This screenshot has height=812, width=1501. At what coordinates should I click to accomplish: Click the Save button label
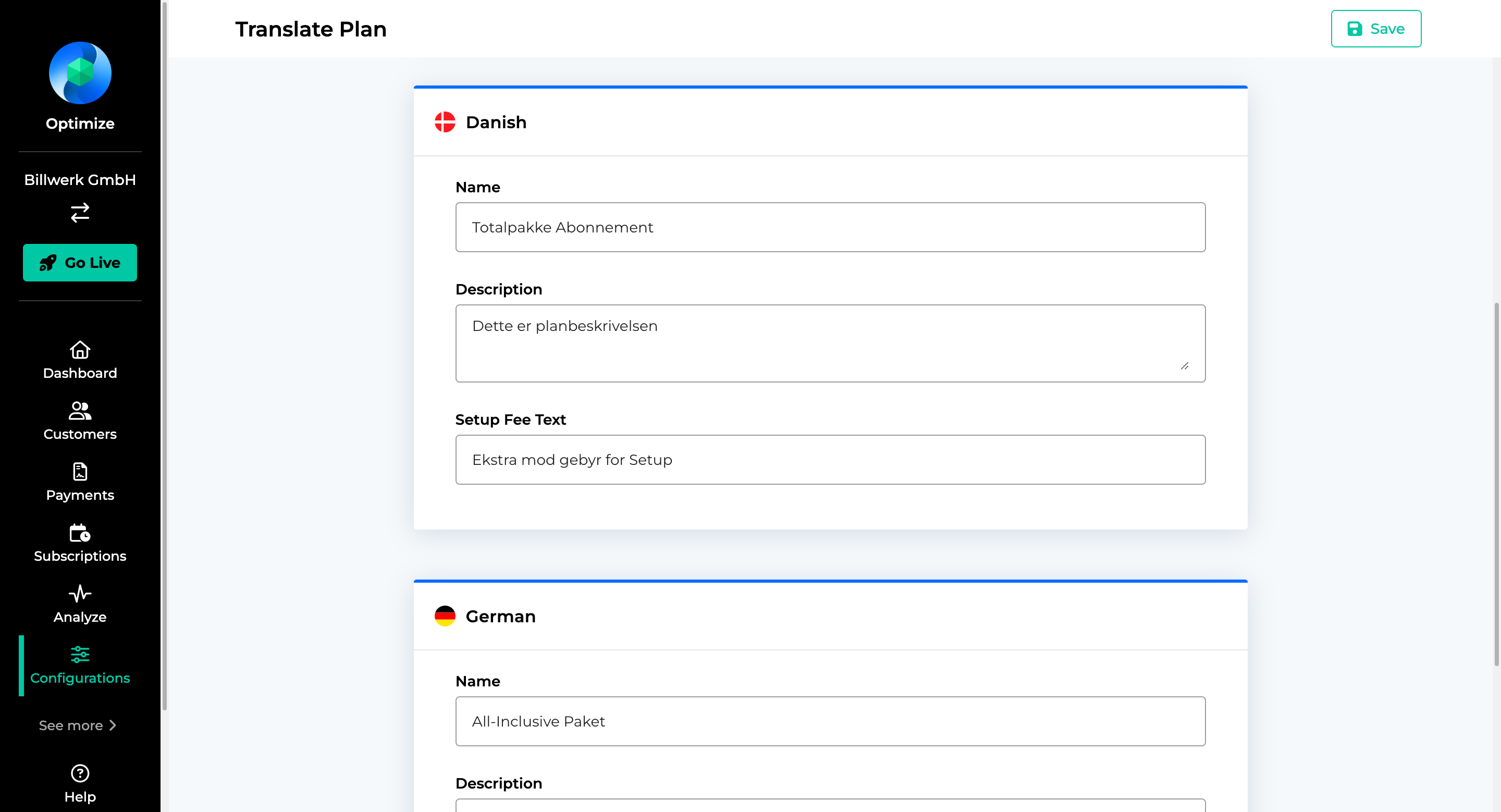click(x=1387, y=29)
